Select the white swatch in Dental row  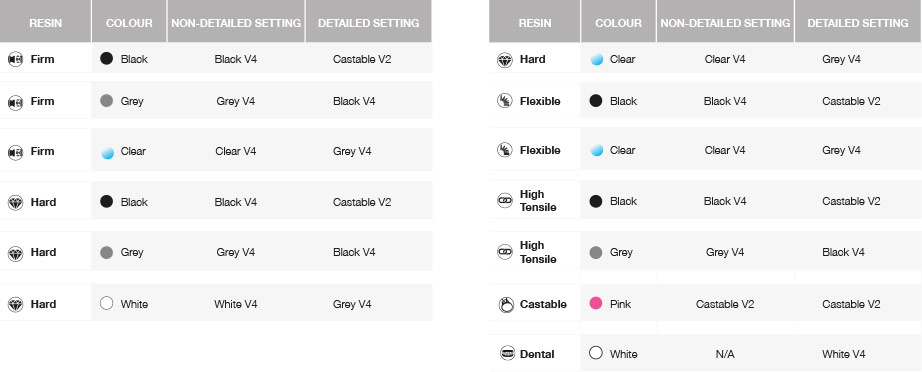point(596,353)
